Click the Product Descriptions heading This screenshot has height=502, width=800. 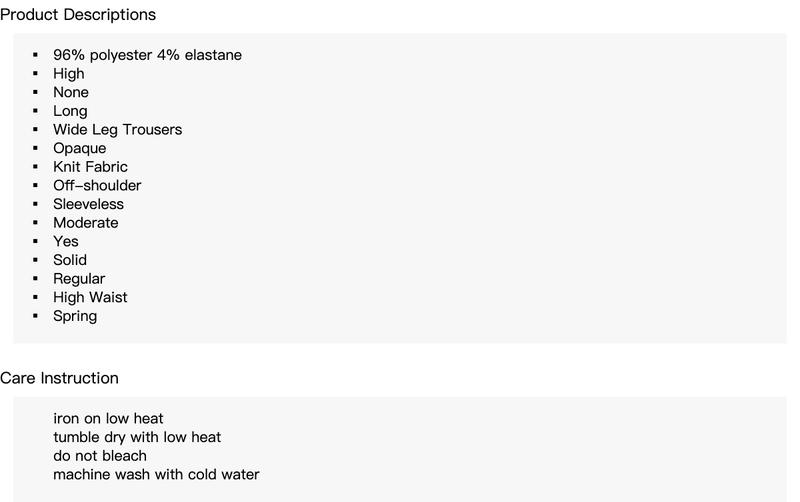click(78, 15)
